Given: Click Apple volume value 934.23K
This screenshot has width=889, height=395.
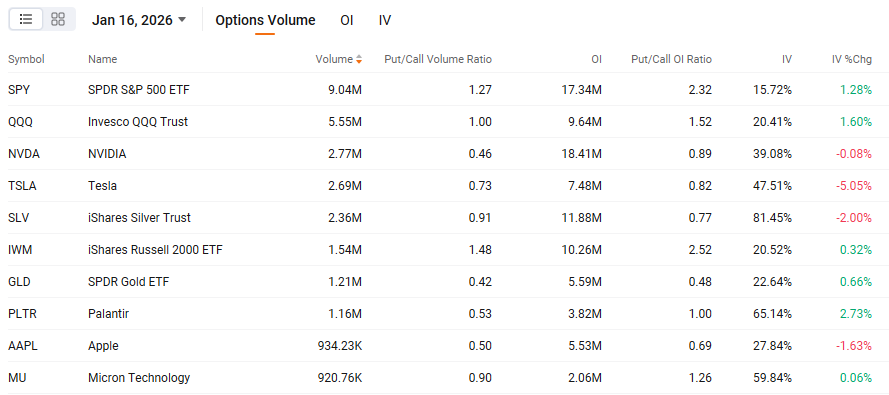Looking at the screenshot, I should pyautogui.click(x=340, y=346).
